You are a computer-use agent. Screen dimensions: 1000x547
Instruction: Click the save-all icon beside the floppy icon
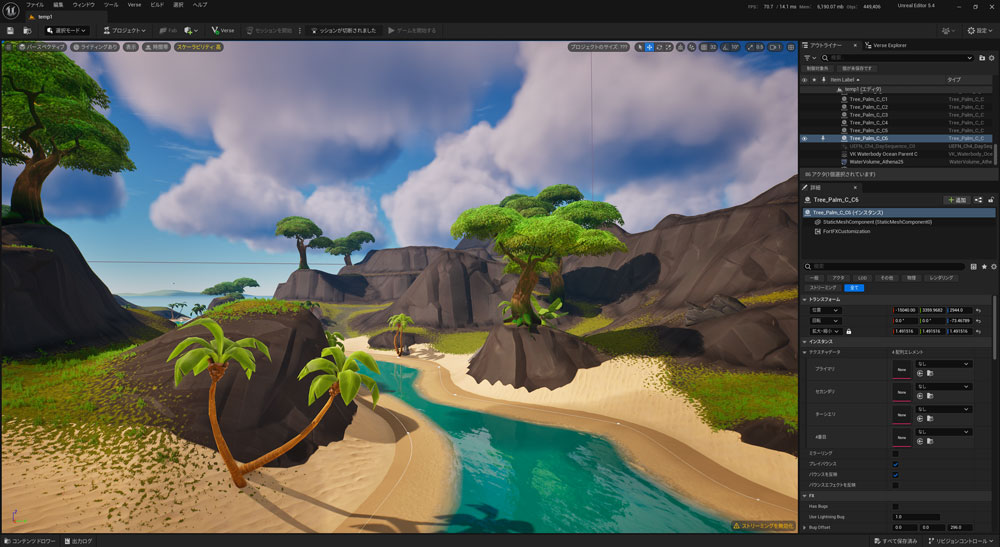point(27,31)
